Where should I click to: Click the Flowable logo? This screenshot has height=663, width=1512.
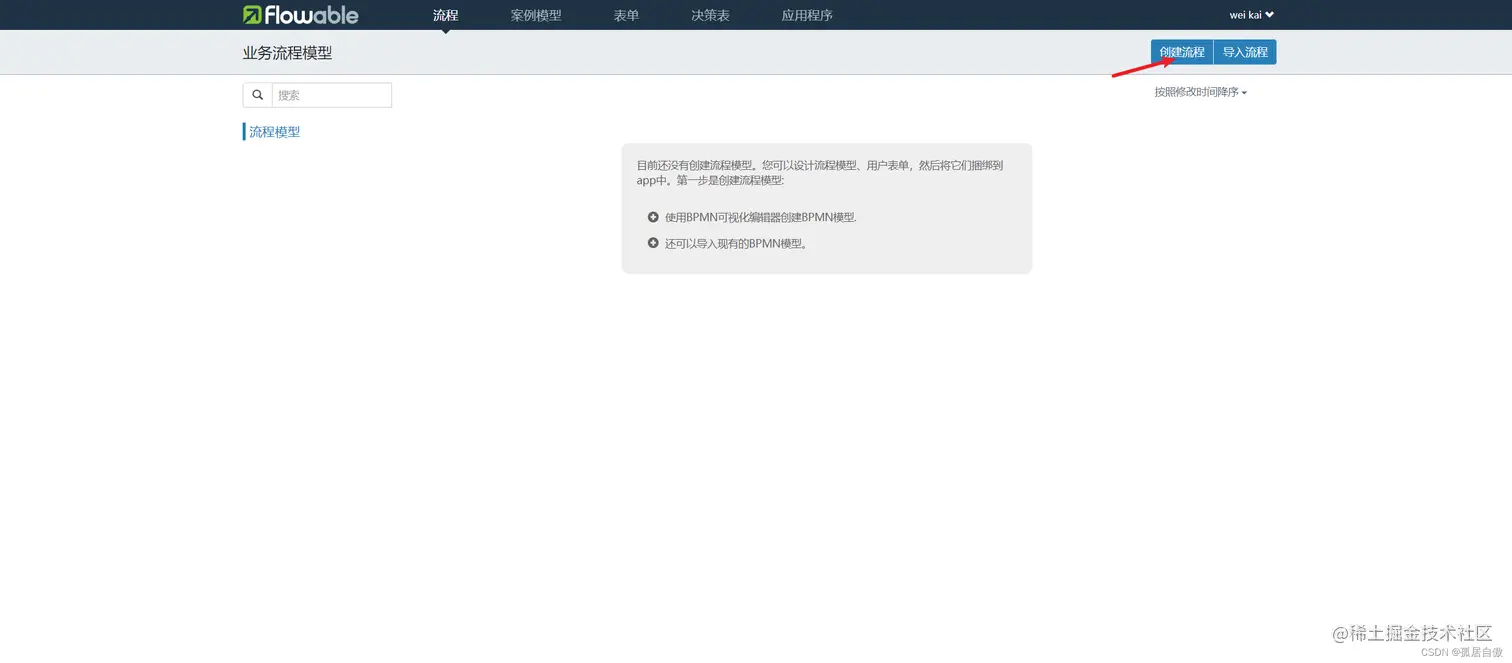tap(300, 15)
